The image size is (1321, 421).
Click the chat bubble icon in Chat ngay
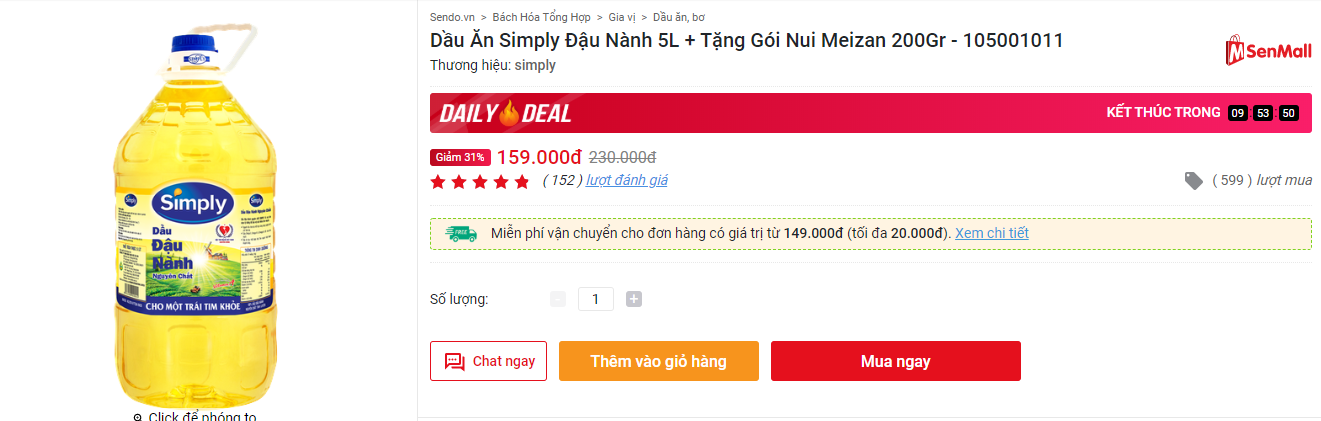(455, 362)
